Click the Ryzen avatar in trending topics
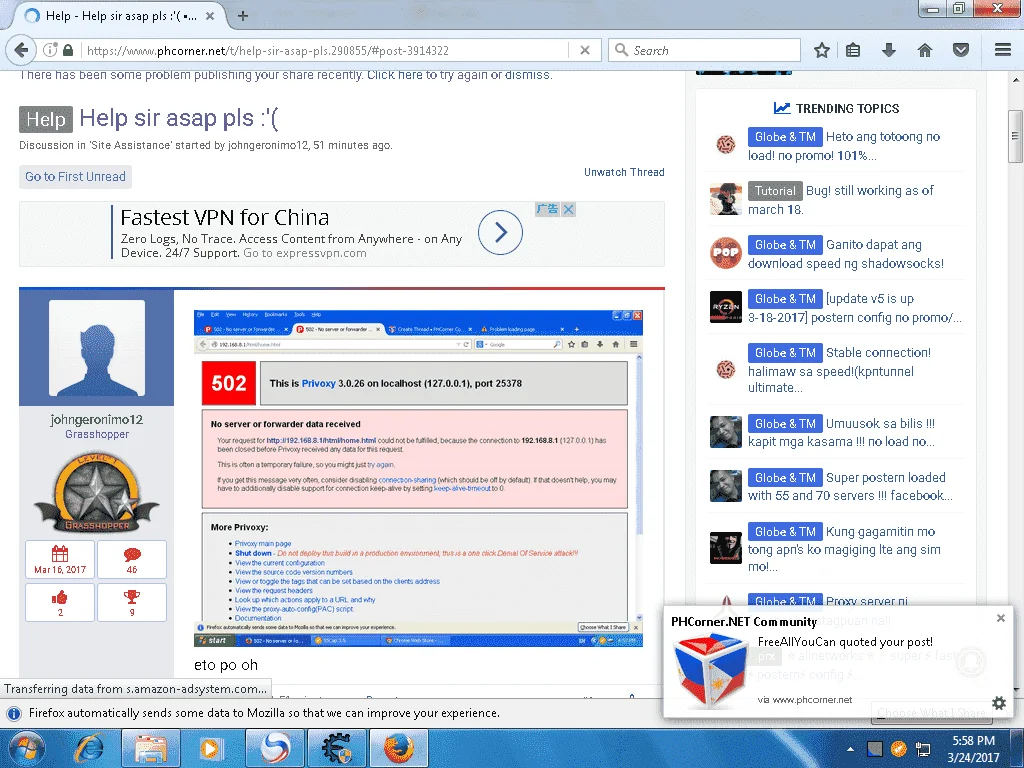1024x768 pixels. [726, 307]
